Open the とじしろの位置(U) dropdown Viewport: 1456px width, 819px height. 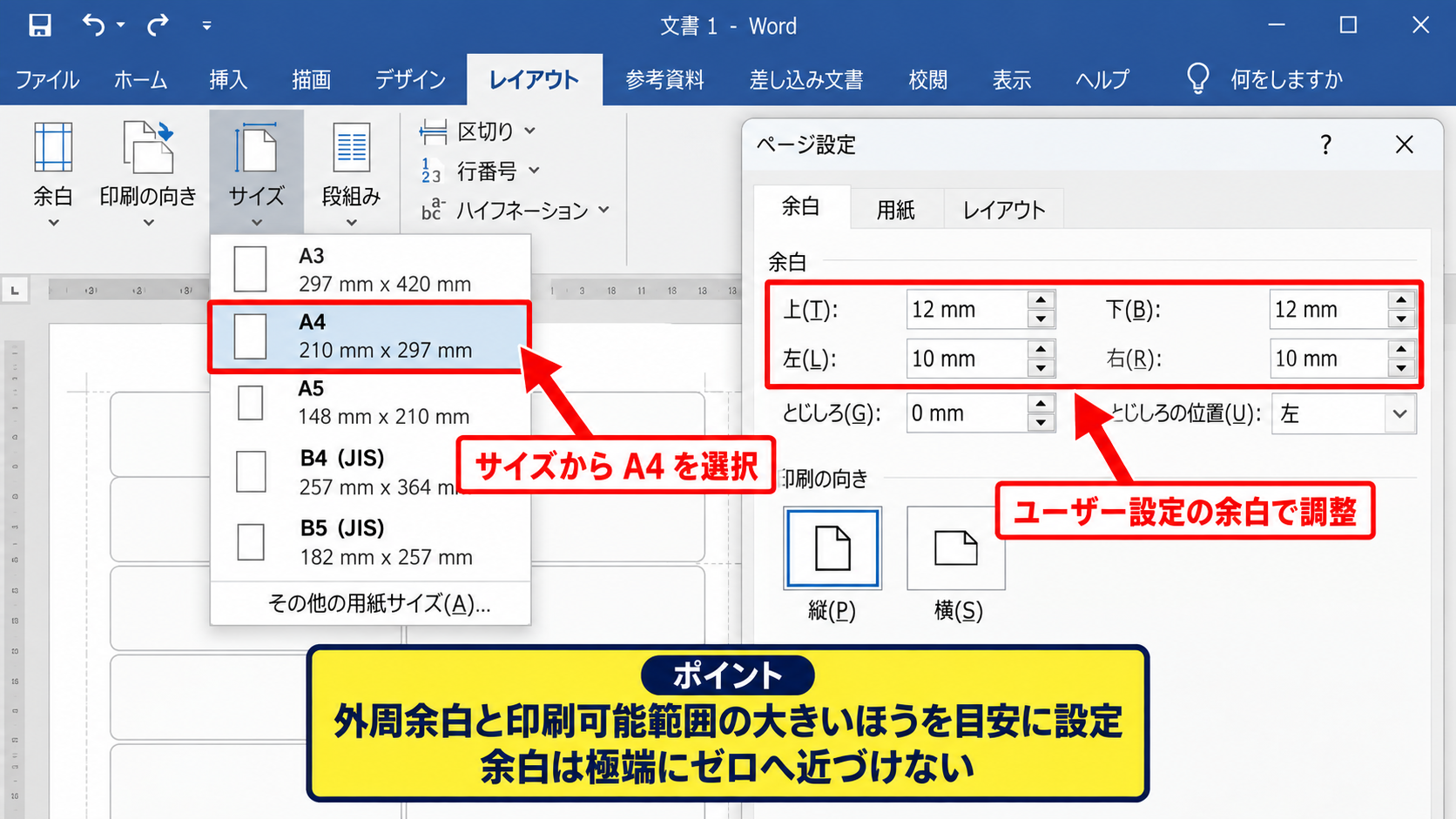(x=1399, y=413)
